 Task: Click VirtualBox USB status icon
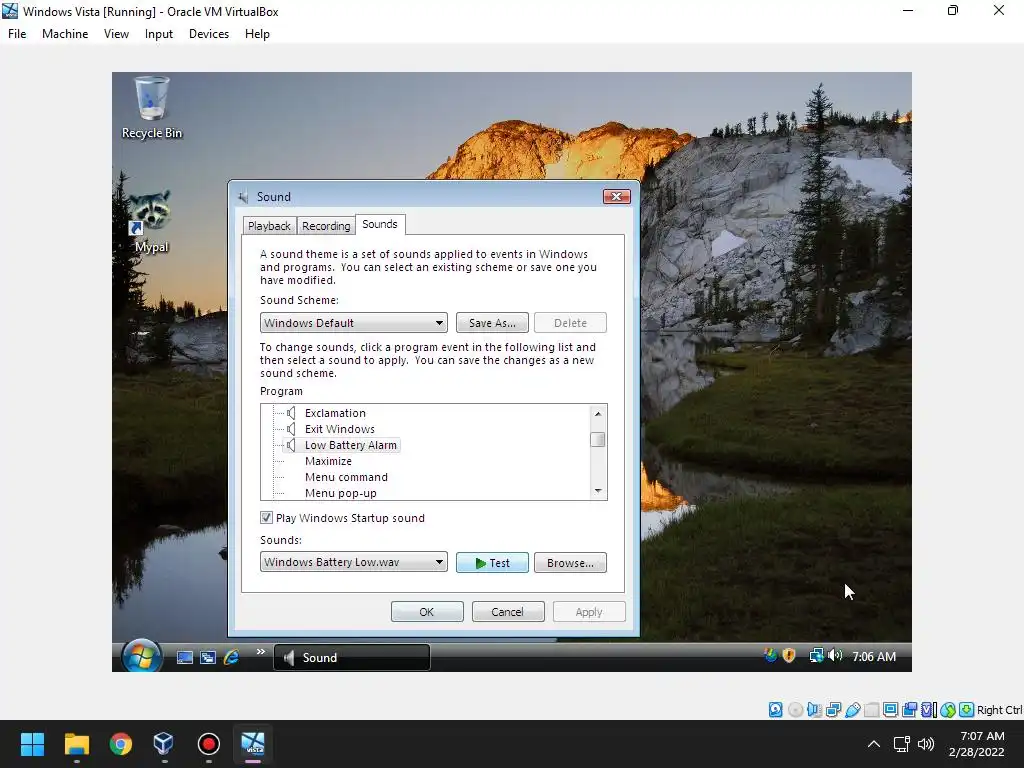pyautogui.click(x=852, y=710)
